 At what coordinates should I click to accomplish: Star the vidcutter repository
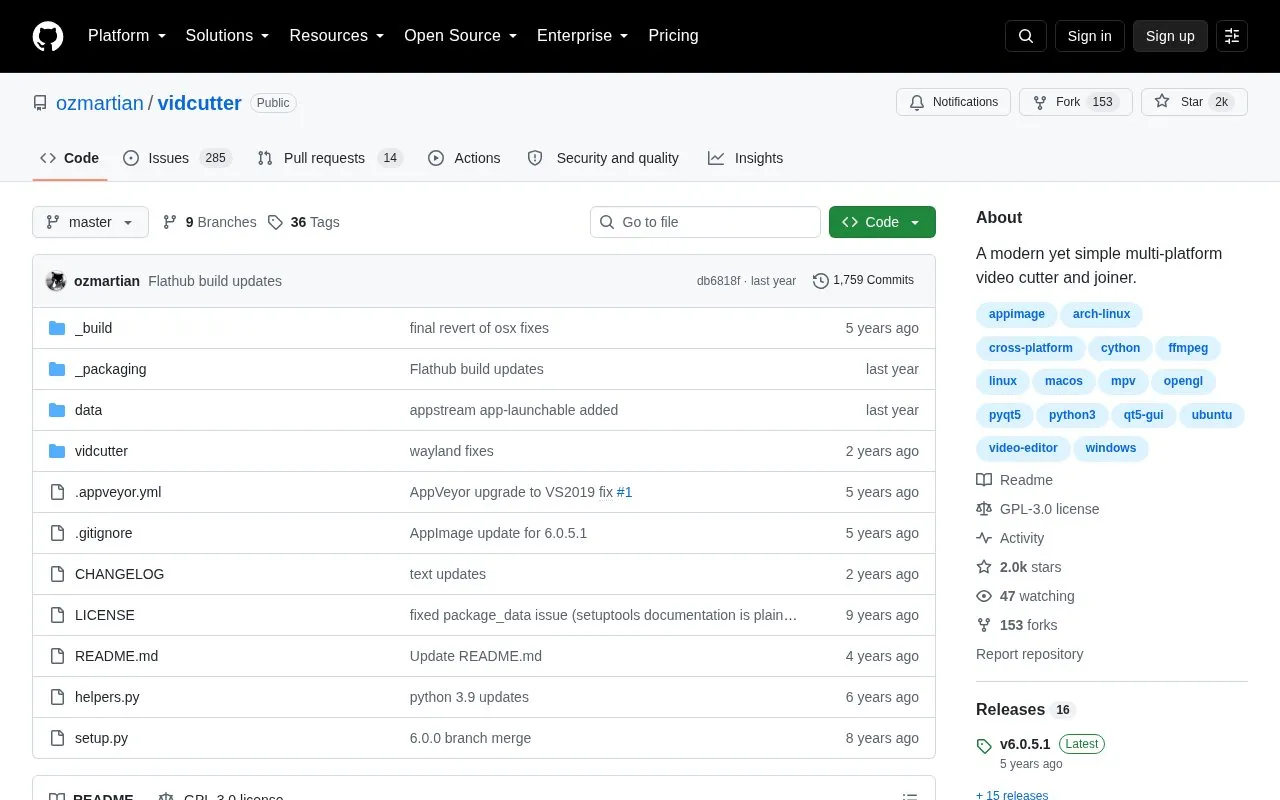tap(1194, 102)
